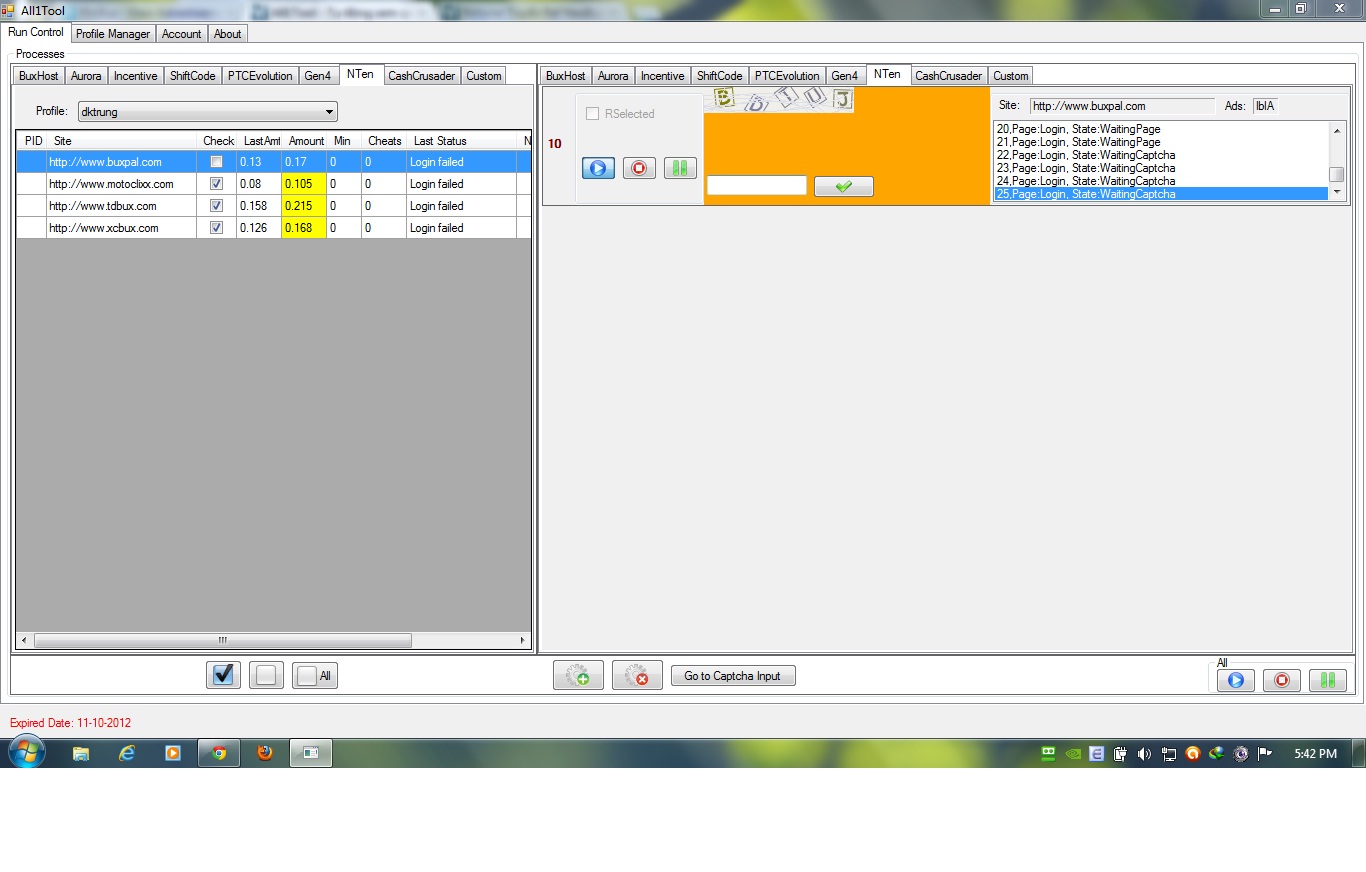The image size is (1366, 872).
Task: Click the Site field showing http://www.buxpal.com
Action: pyautogui.click(x=1122, y=106)
